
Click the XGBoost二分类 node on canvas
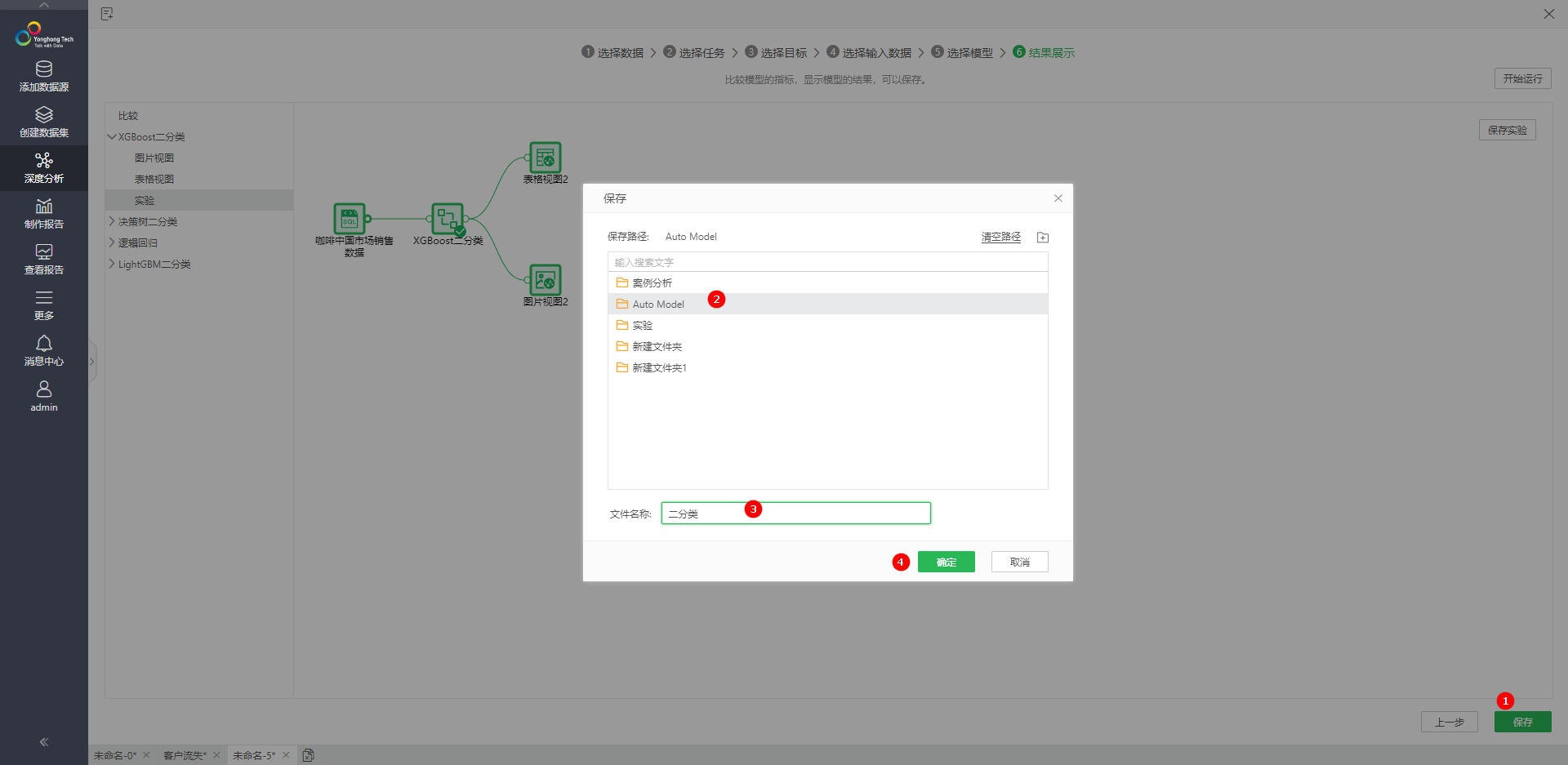coord(447,219)
